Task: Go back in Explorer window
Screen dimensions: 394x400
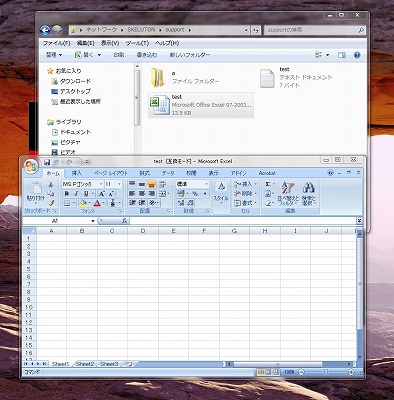Action: click(45, 30)
